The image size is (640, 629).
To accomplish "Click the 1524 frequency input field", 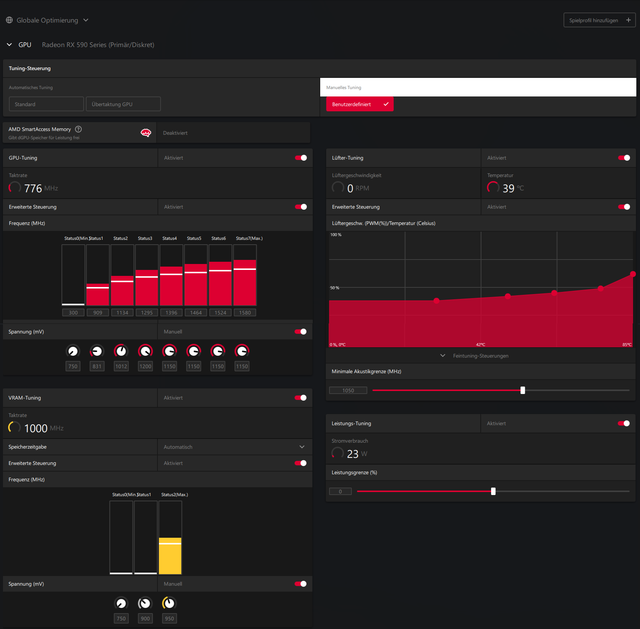I will click(x=220, y=313).
